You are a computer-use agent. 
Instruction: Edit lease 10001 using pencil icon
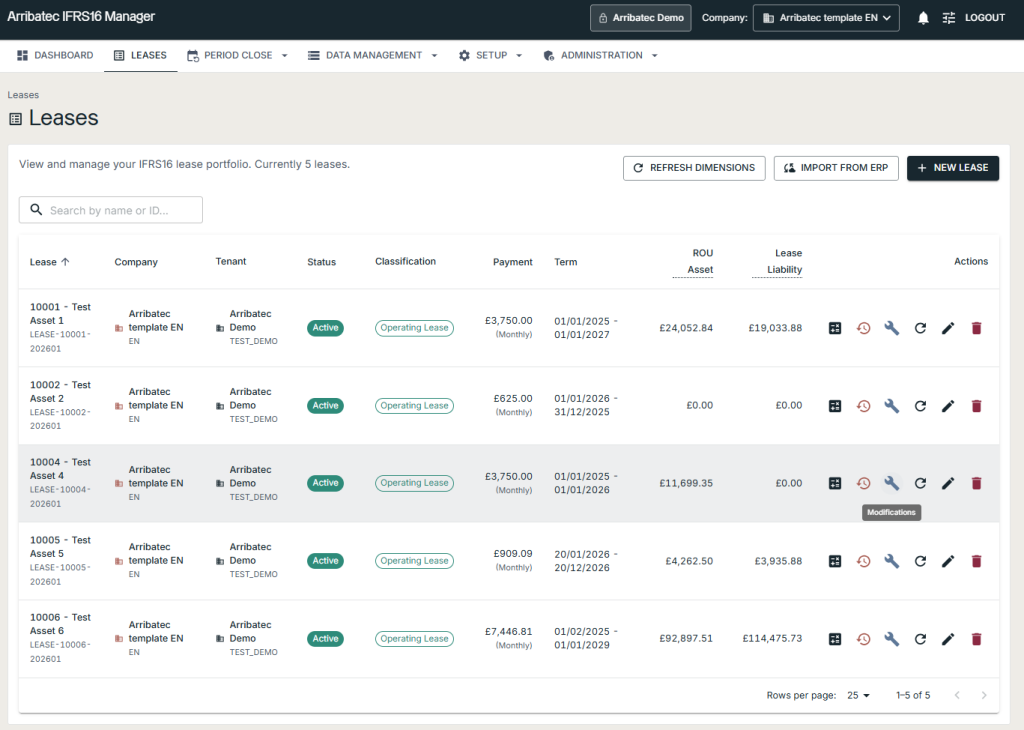[x=948, y=328]
